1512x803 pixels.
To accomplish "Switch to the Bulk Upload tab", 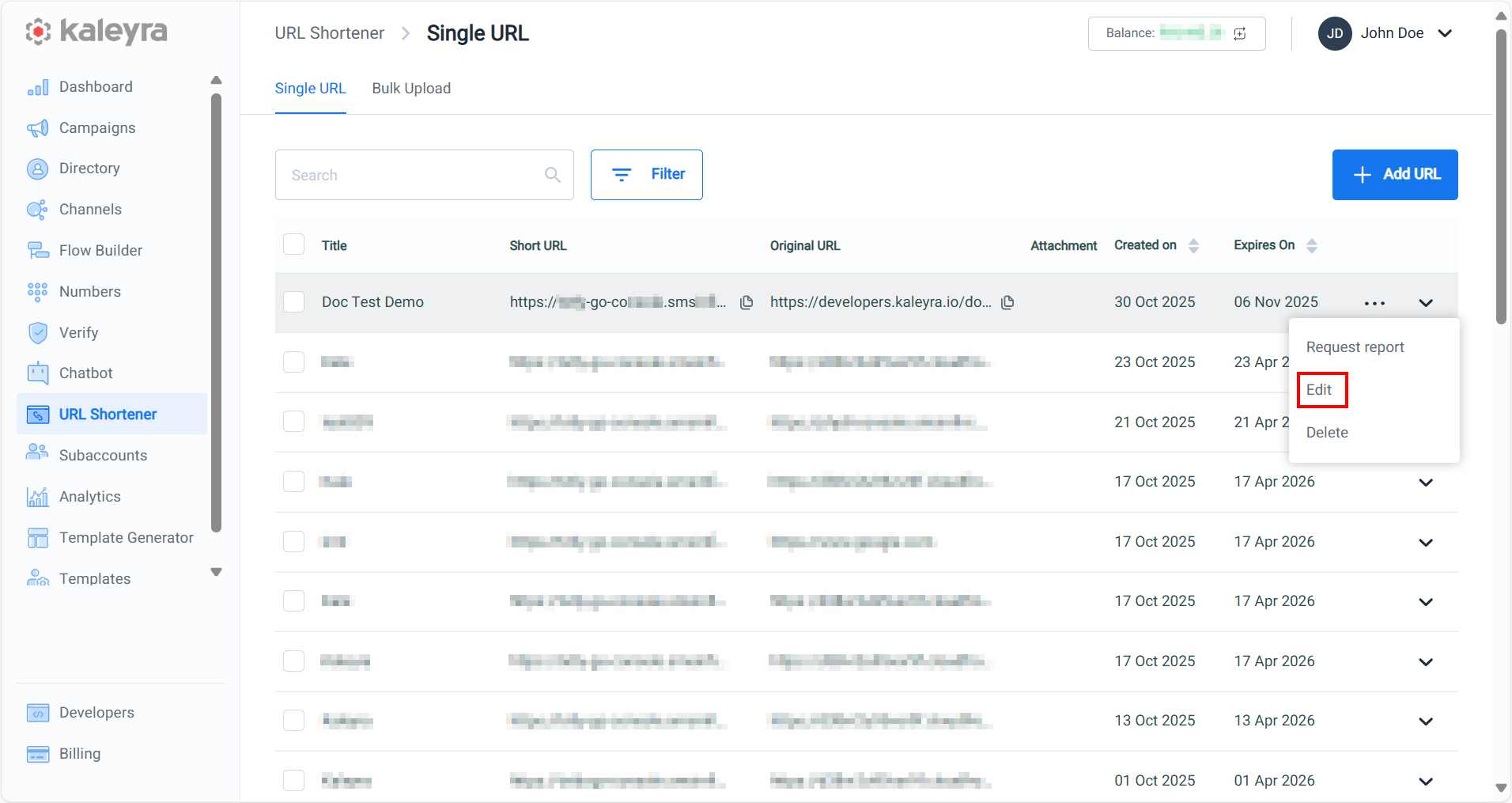I will (411, 89).
